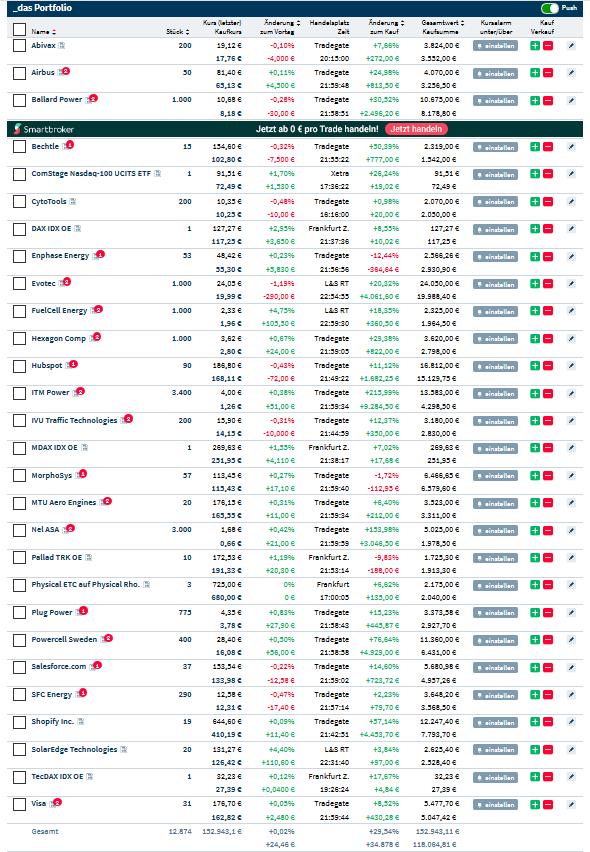Screen dimensions: 590x852
Task: Check the checkbox next to SolarEdge Technologies
Action: [20, 747]
